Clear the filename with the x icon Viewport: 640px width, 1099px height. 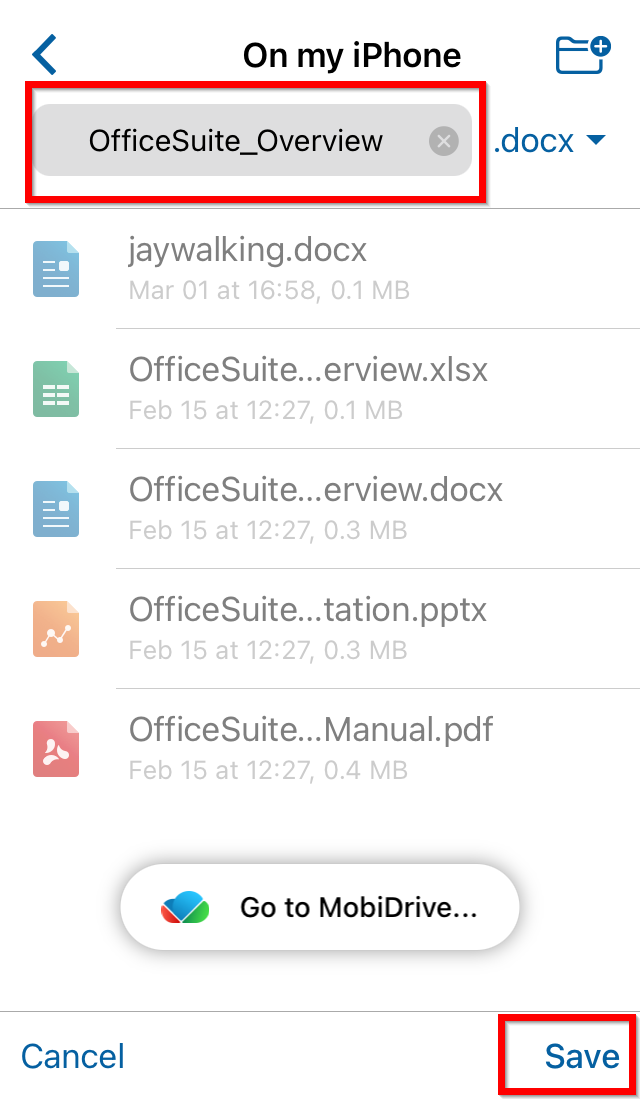pyautogui.click(x=443, y=142)
